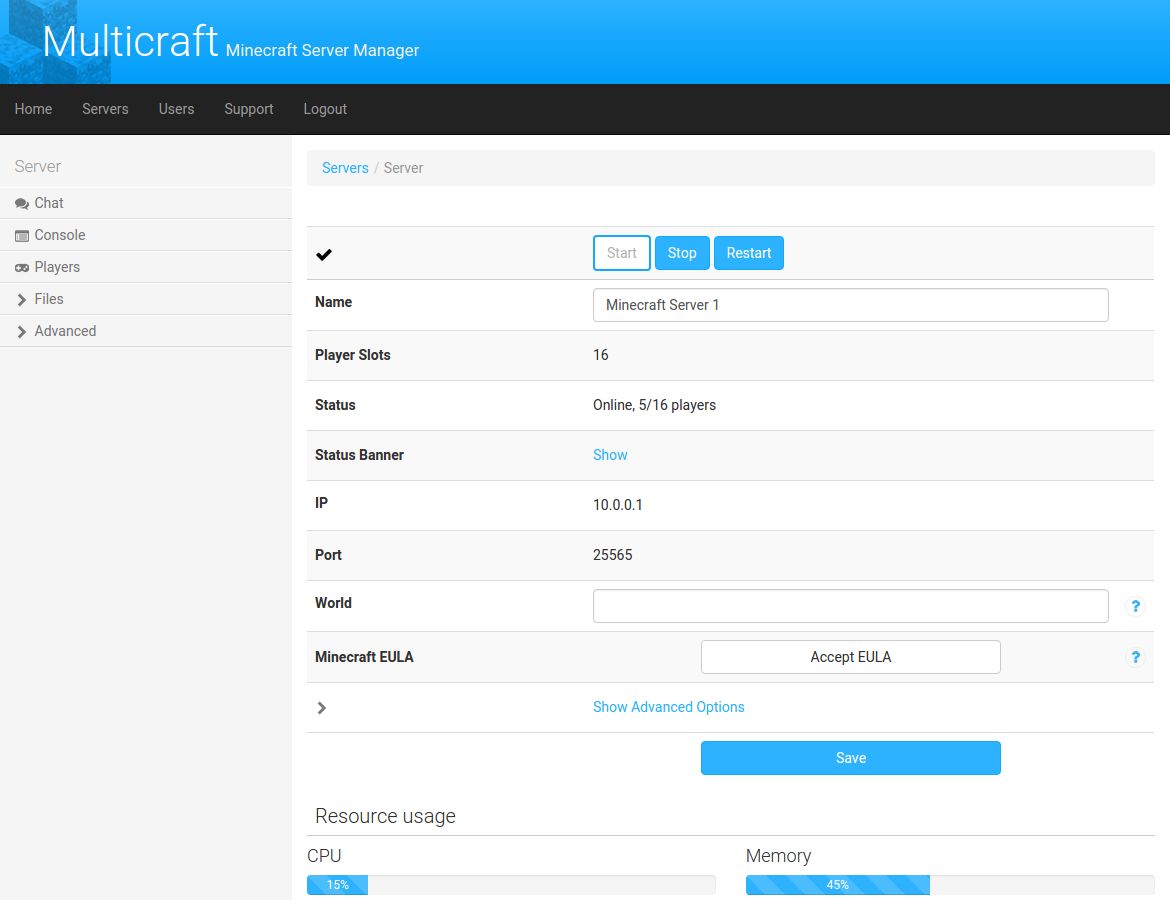The height and width of the screenshot is (900, 1170).
Task: Click the Server breadcrumb text
Action: tap(403, 168)
